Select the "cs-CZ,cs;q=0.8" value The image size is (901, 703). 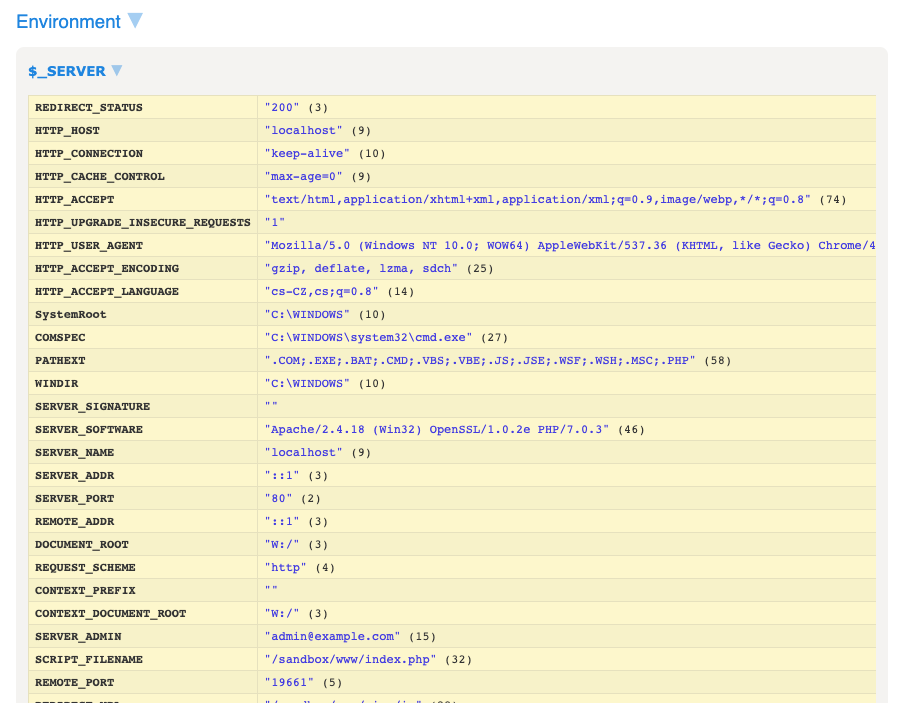(321, 291)
